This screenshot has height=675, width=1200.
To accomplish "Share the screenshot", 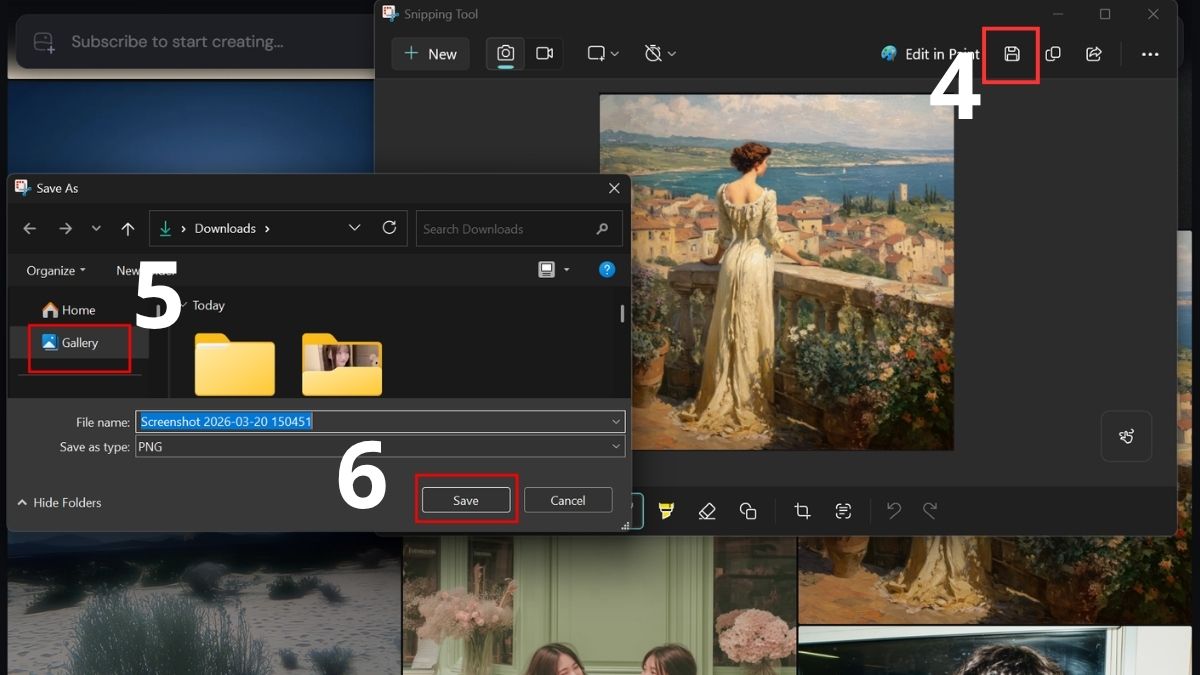I will [x=1094, y=54].
